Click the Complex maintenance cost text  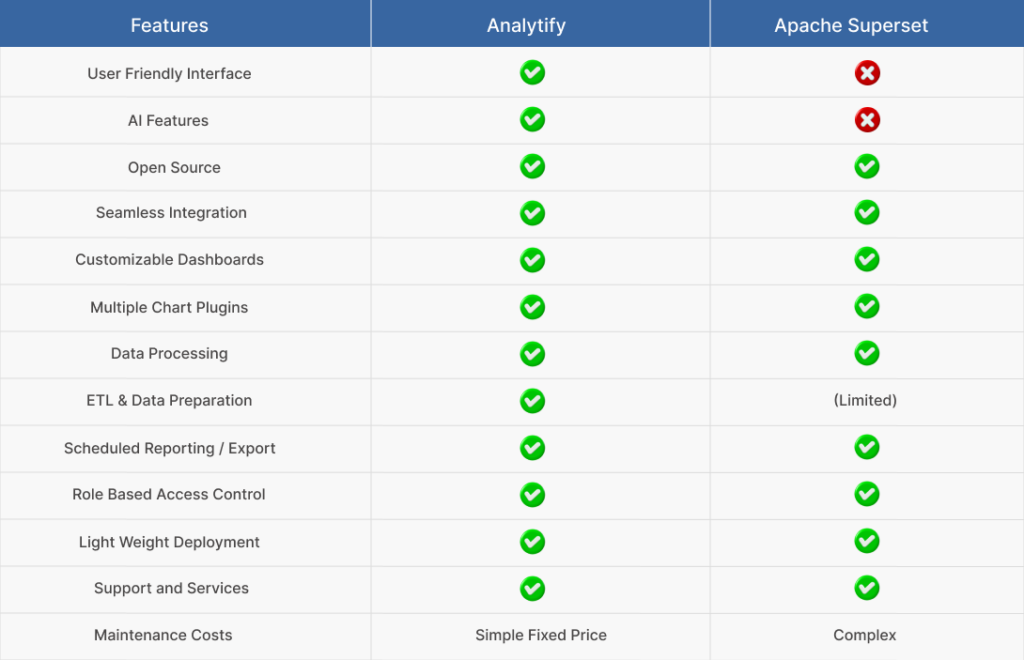(x=865, y=635)
